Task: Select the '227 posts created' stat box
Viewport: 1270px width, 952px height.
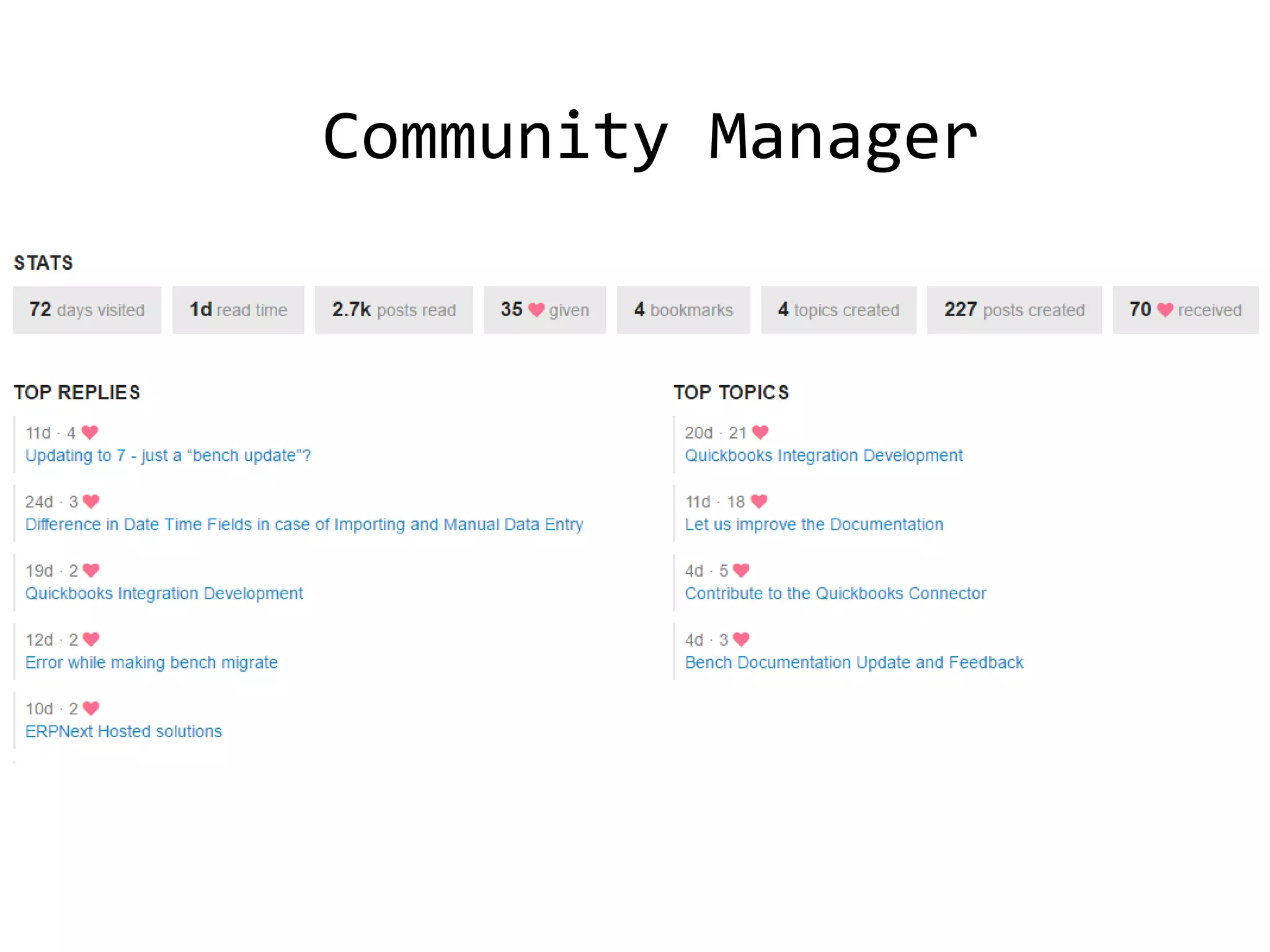Action: (x=1015, y=309)
